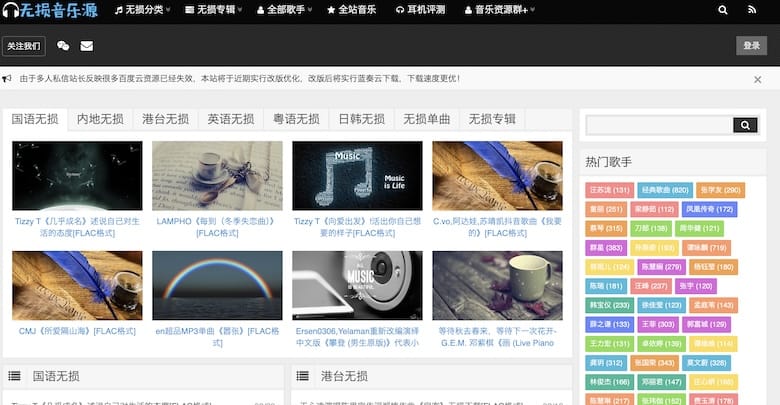780x405 pixels.
Task: Open the CMJ《所爱隔山海》[FLAC格式] link
Action: 77,331
